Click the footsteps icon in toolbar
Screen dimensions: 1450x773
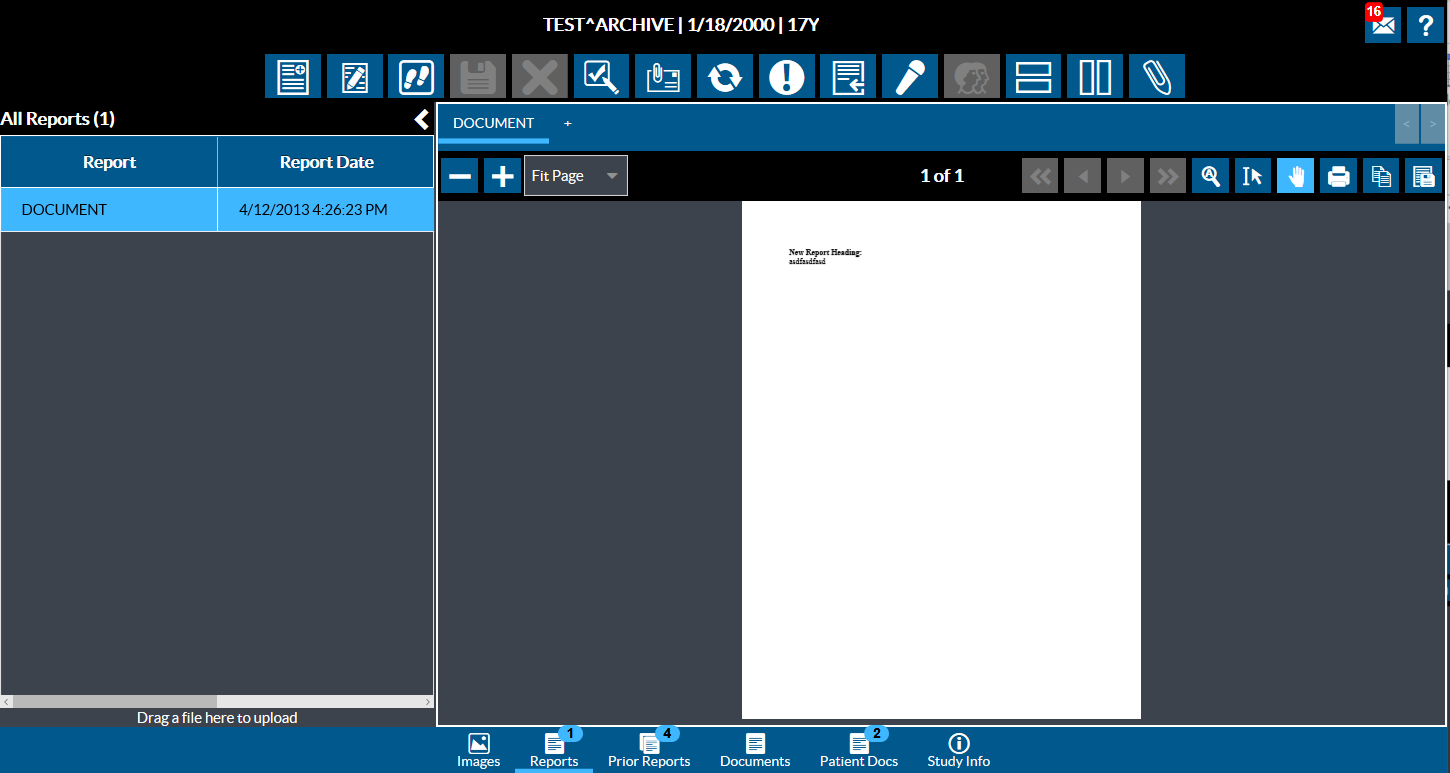416,76
